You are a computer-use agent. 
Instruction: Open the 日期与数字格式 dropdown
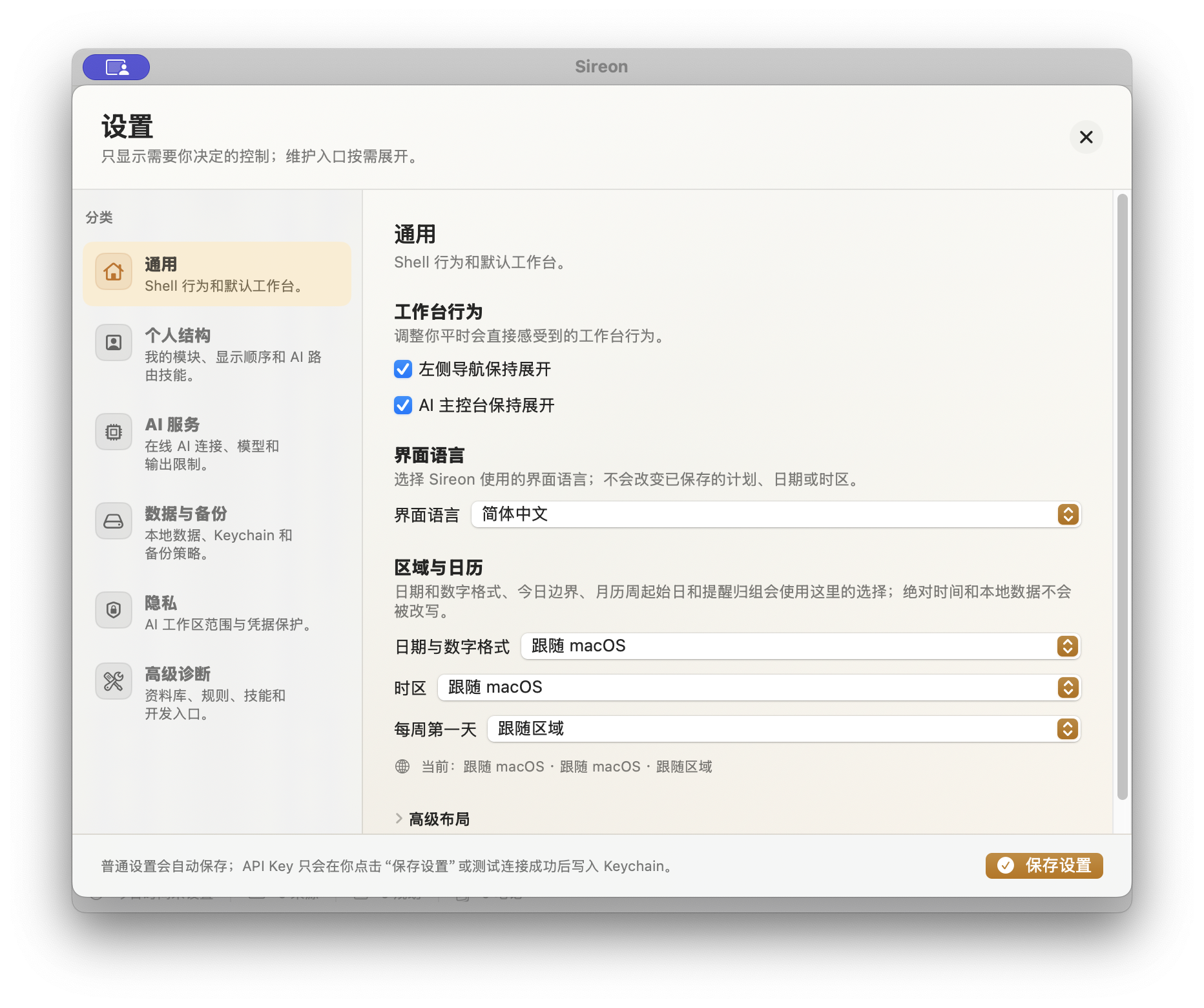point(800,646)
